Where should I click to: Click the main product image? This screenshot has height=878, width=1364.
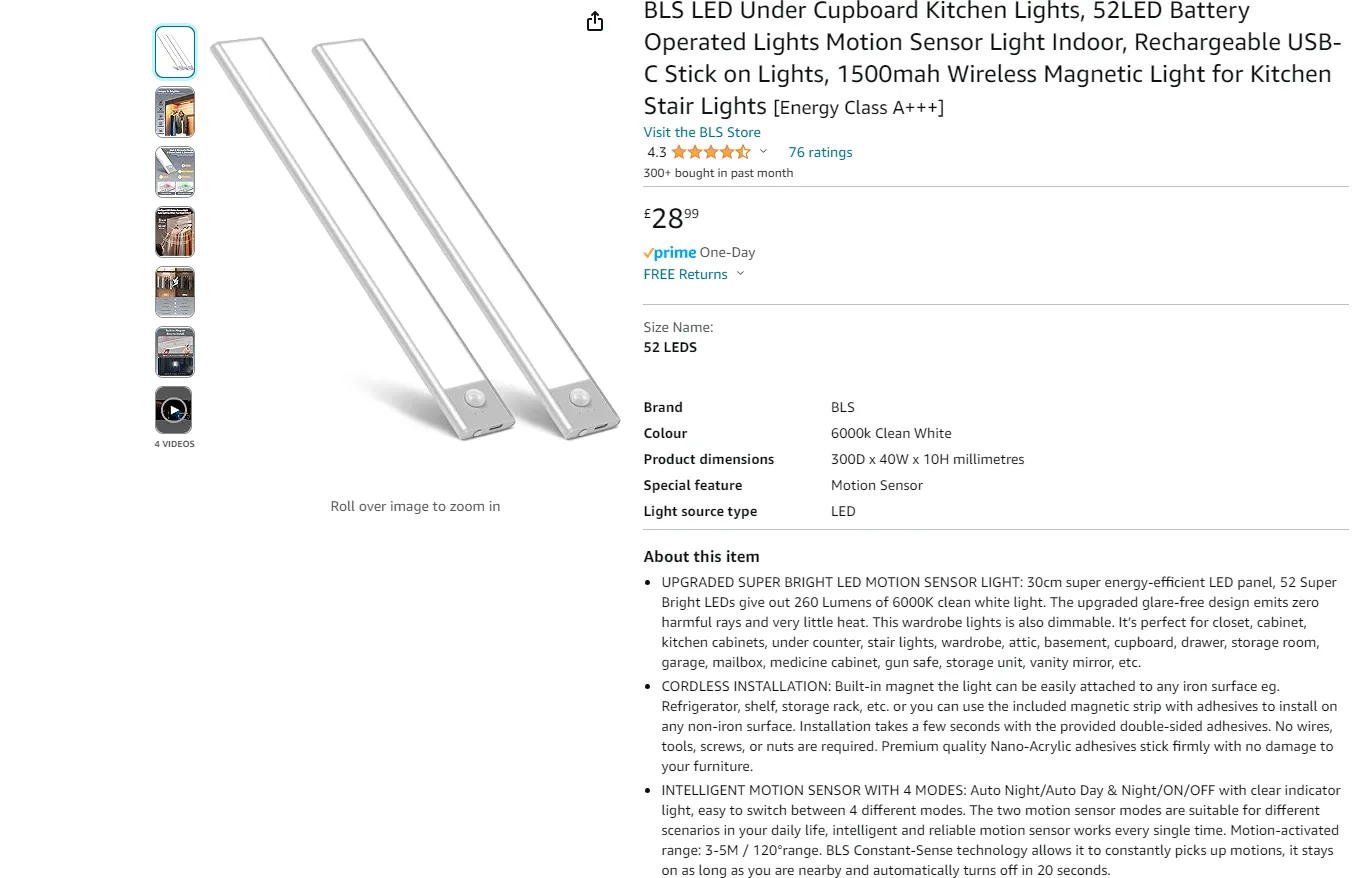click(x=415, y=240)
